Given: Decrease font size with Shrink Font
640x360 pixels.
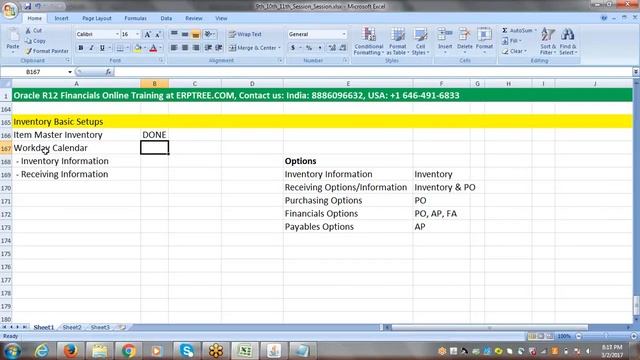Looking at the screenshot, I should (x=158, y=35).
